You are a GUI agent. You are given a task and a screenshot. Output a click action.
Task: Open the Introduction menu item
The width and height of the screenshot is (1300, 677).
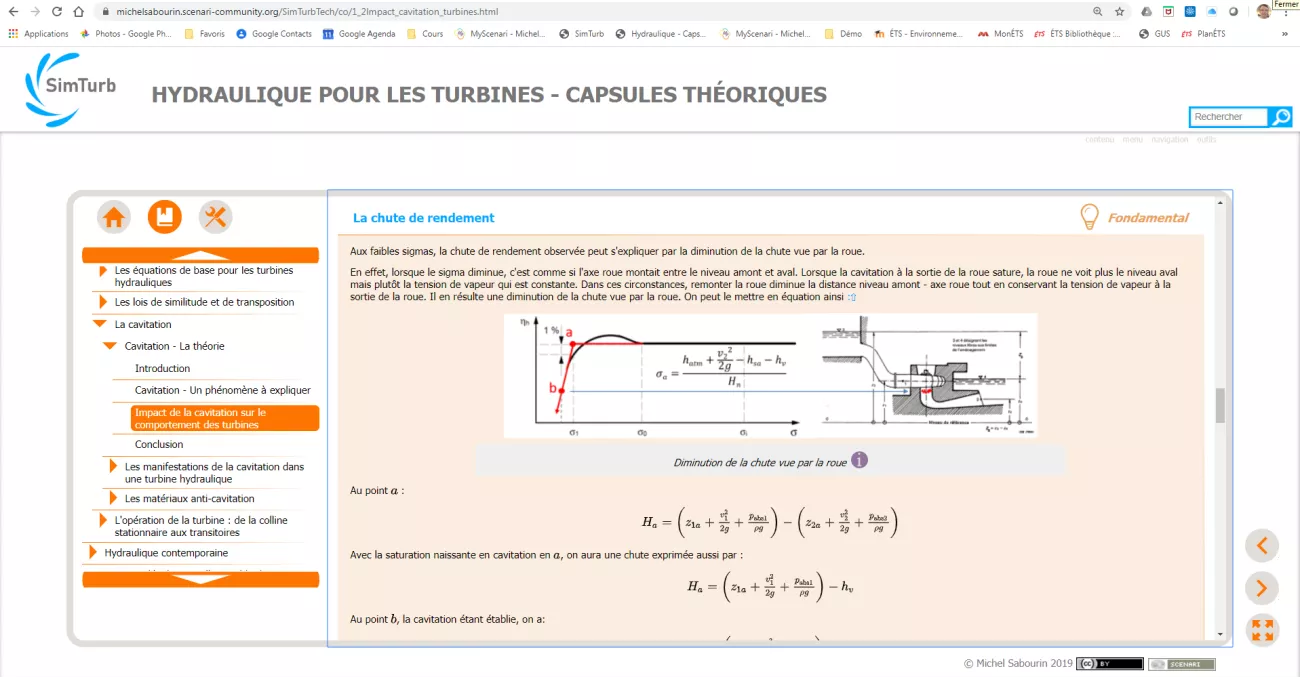(162, 368)
